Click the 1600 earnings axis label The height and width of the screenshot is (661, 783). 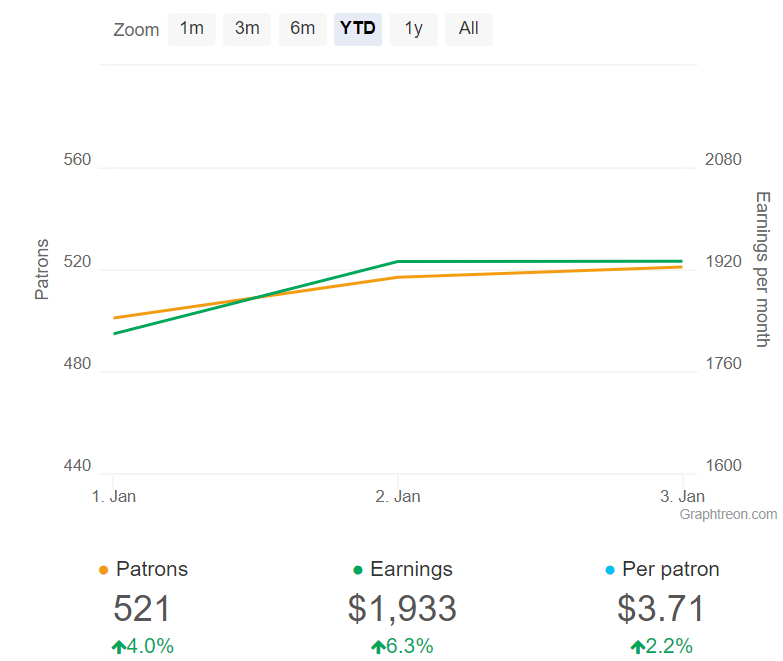tap(723, 466)
